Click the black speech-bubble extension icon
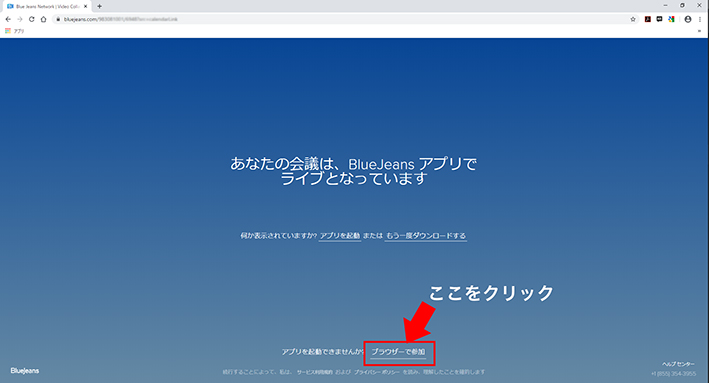The width and height of the screenshot is (709, 383). coord(659,19)
